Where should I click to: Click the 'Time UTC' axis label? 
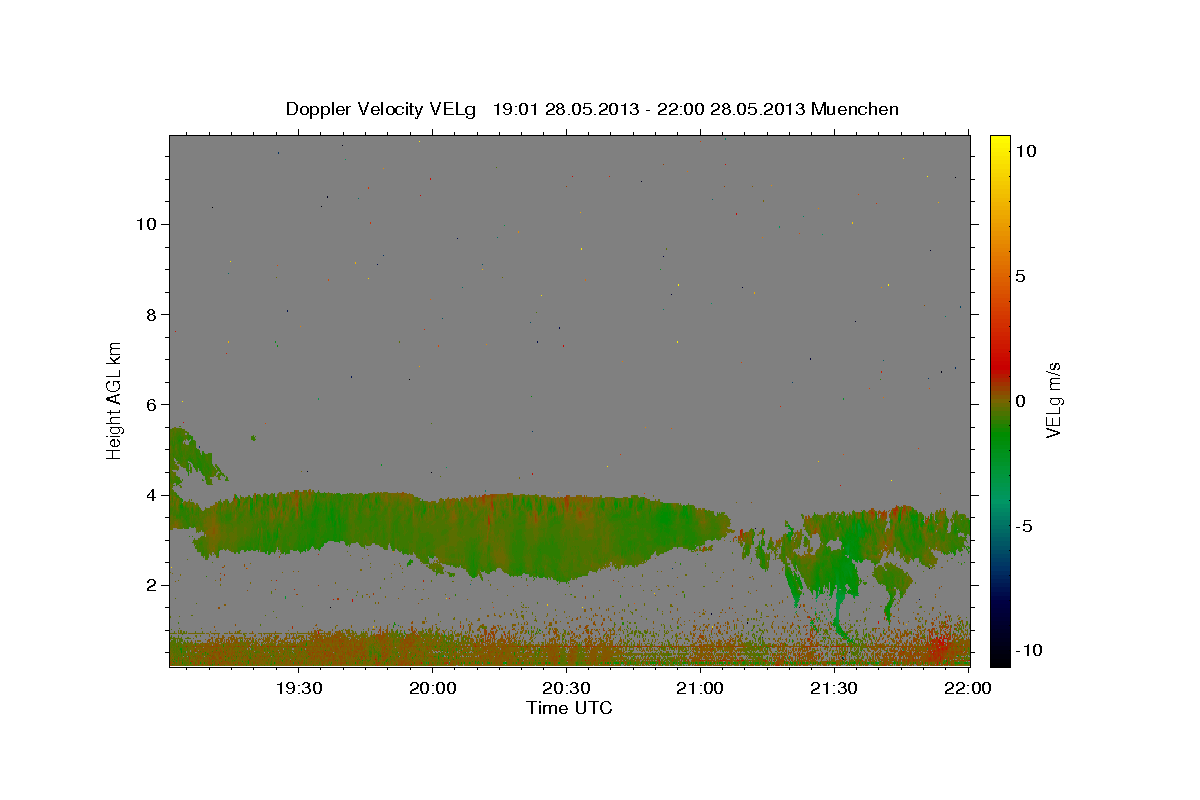click(569, 708)
